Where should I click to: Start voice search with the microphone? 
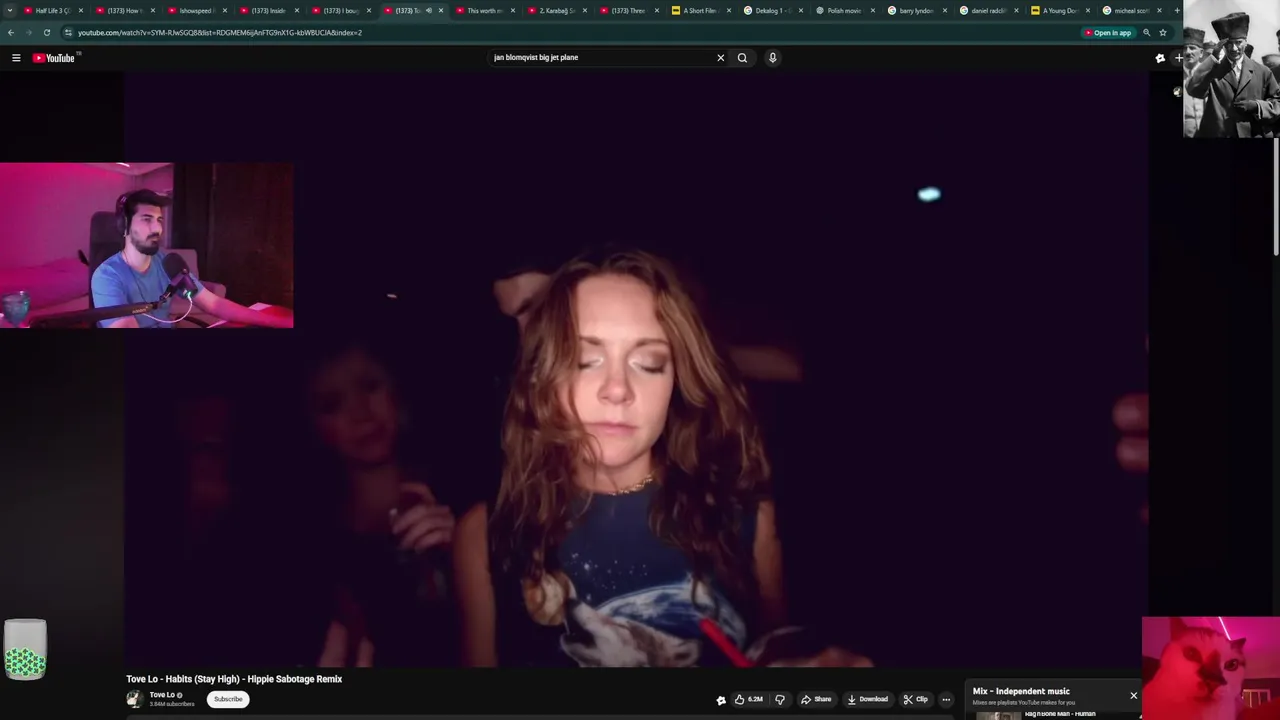[772, 58]
